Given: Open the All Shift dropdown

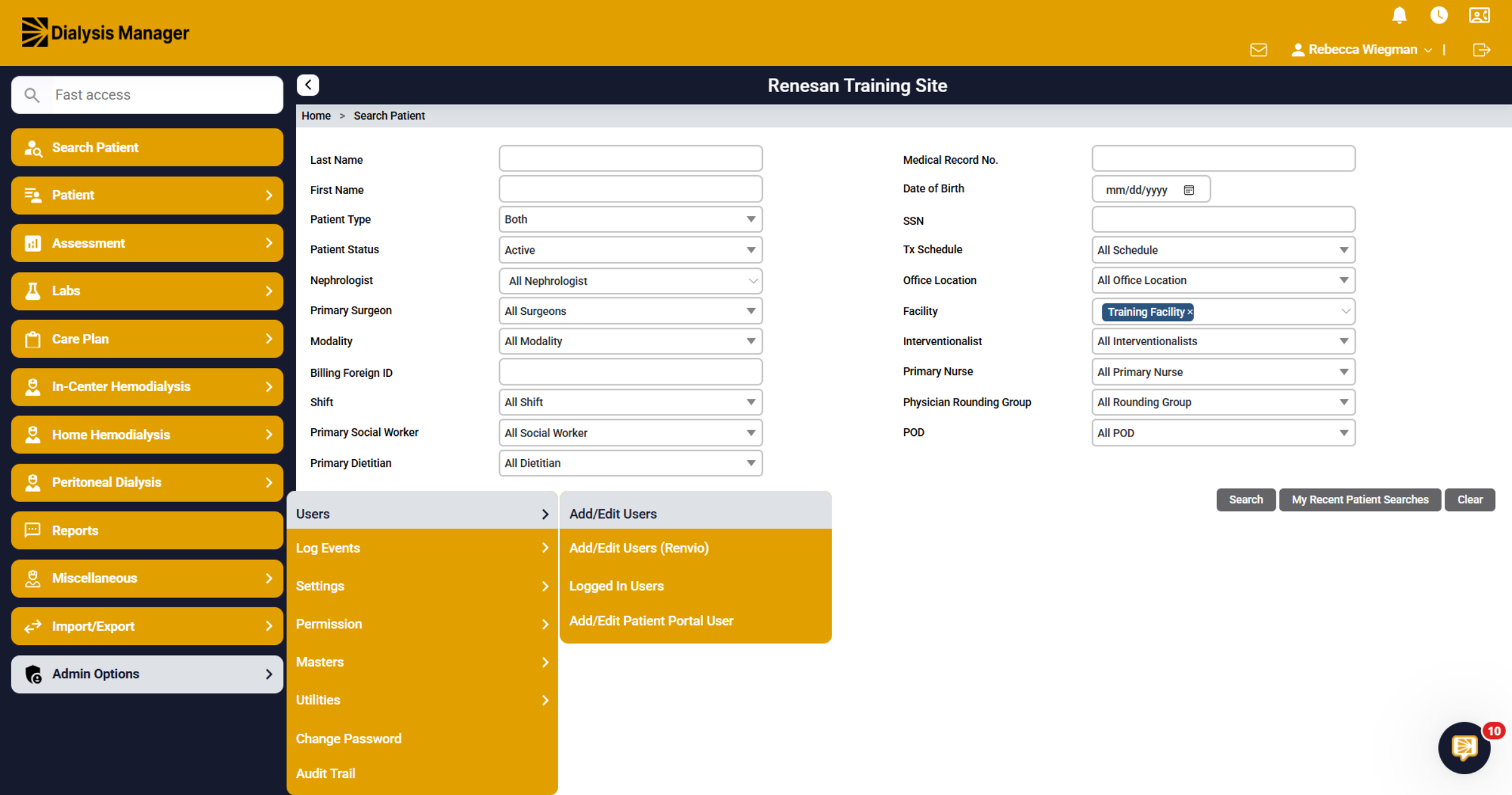Looking at the screenshot, I should (x=631, y=402).
